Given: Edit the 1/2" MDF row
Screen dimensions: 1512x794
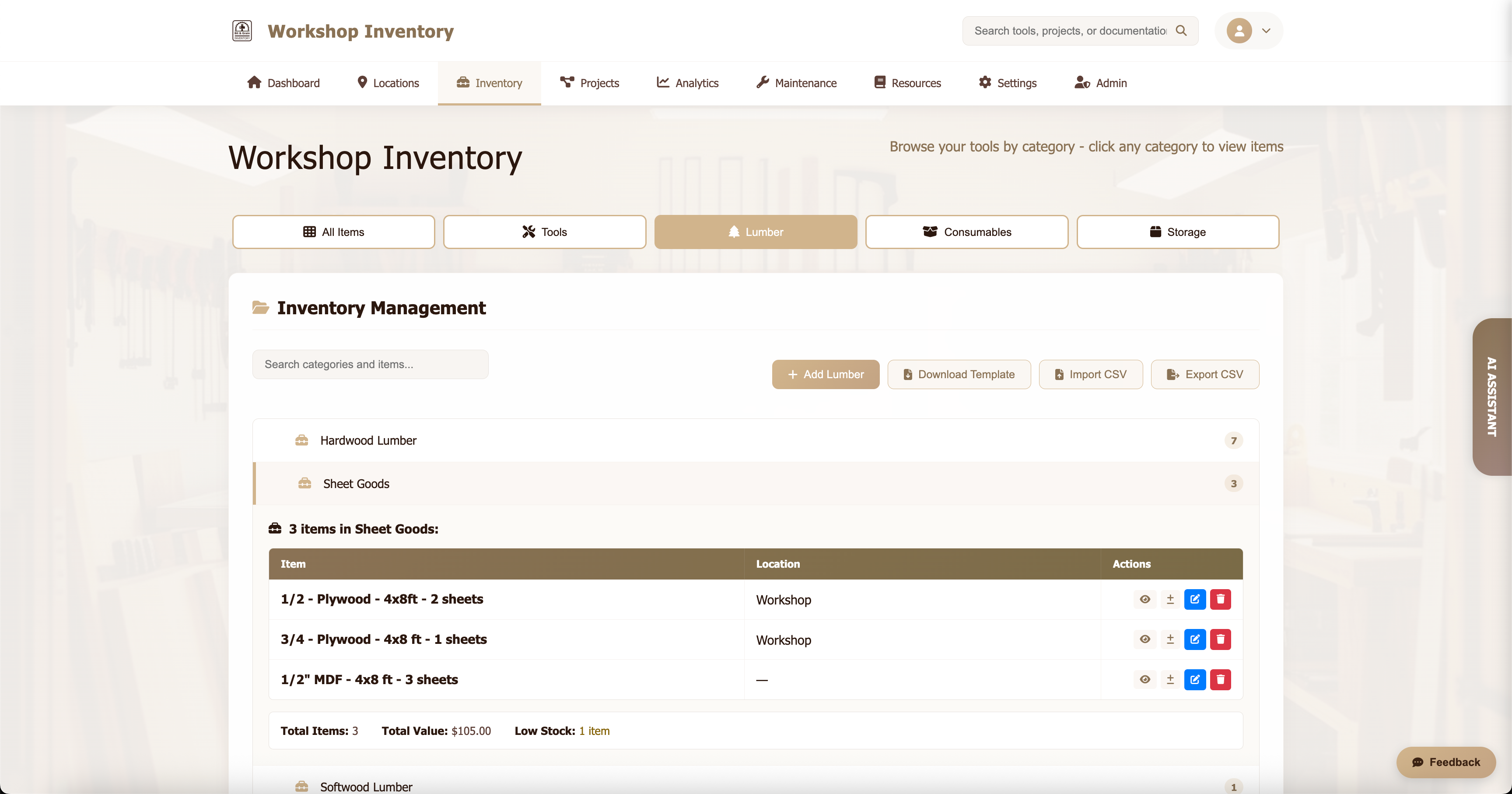Looking at the screenshot, I should (1195, 679).
